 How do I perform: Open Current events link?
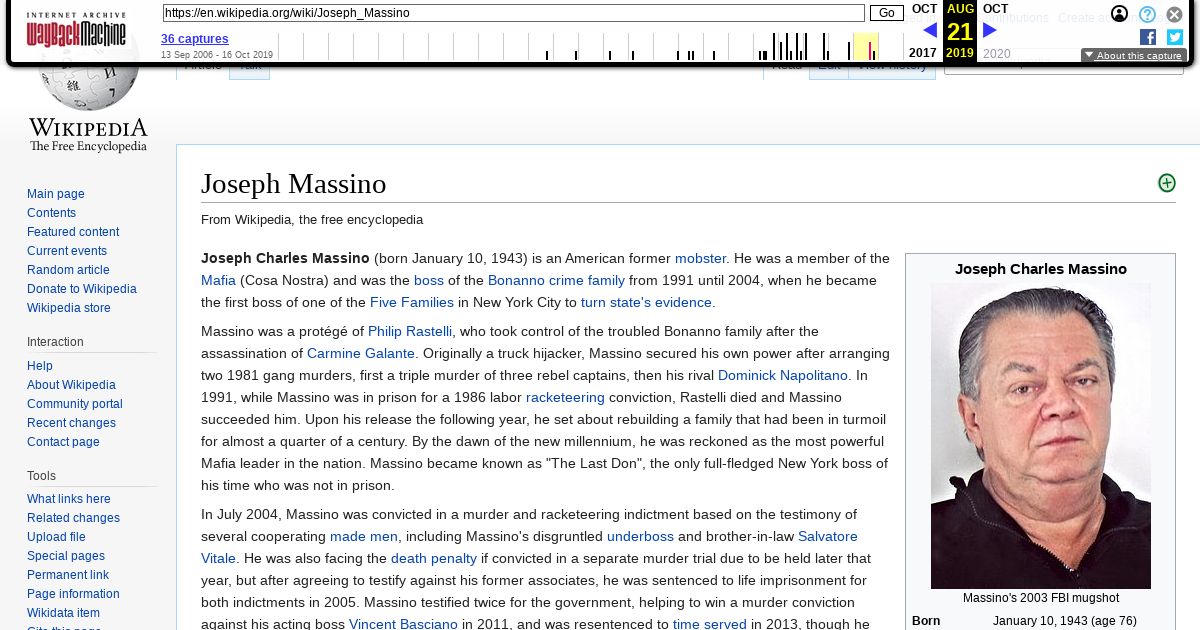[x=67, y=251]
